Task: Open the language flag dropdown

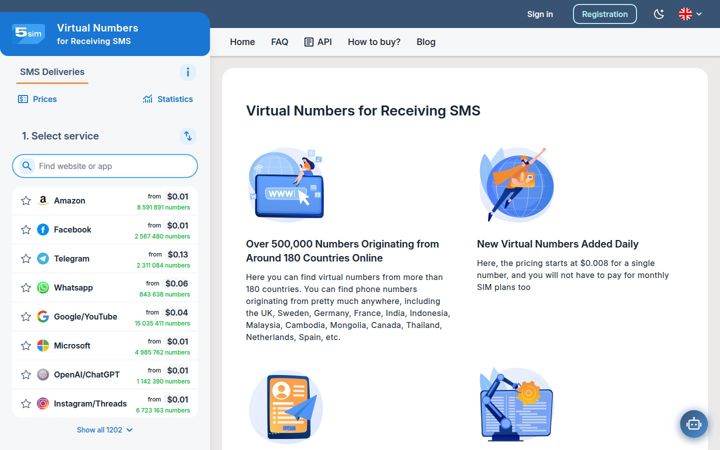Action: (x=690, y=14)
